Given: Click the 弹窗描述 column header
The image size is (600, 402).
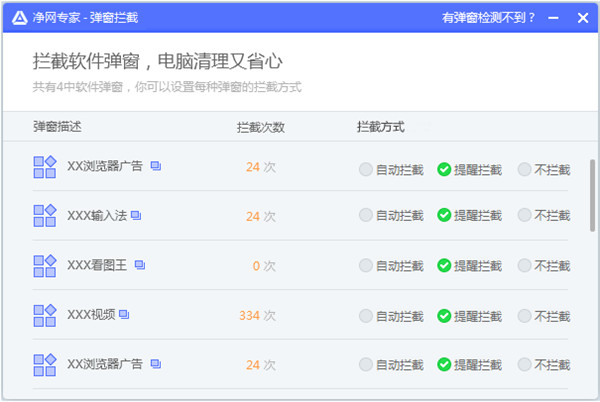Looking at the screenshot, I should (x=57, y=127).
